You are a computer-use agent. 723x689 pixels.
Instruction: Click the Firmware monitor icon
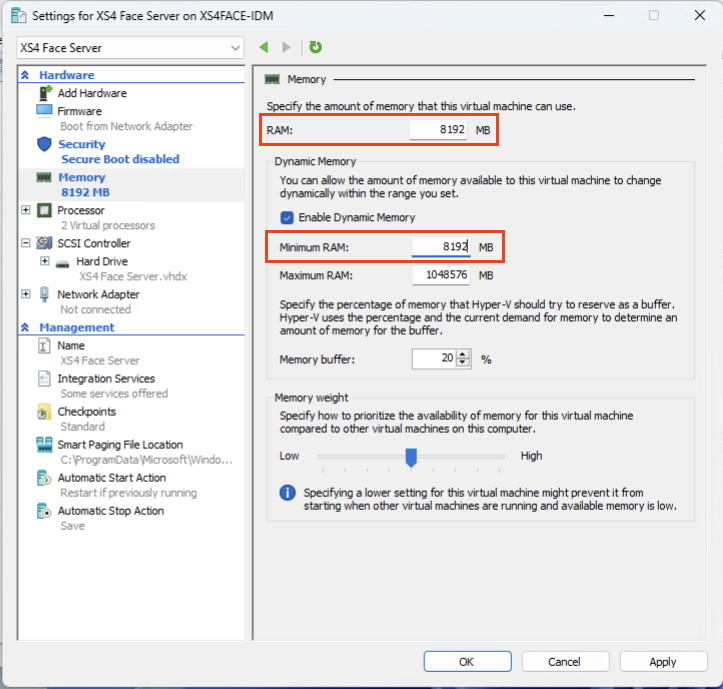click(44, 111)
